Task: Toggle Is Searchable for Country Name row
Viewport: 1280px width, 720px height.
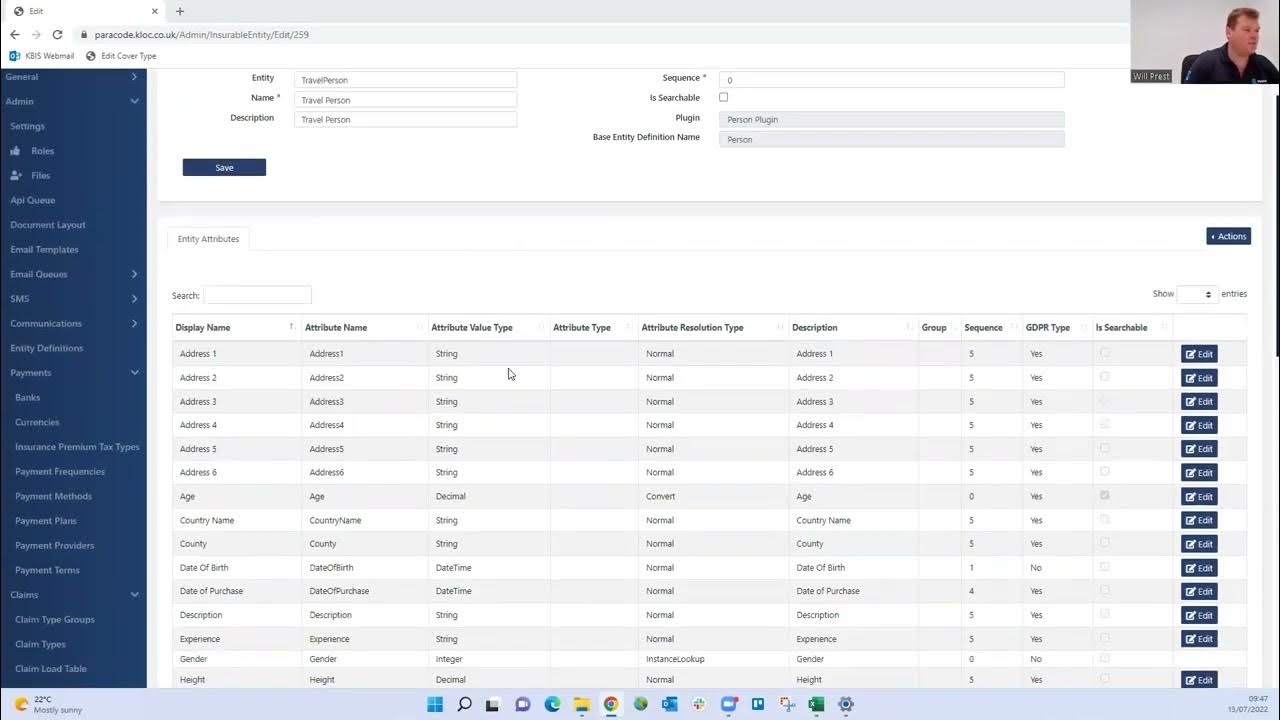Action: pos(1104,520)
